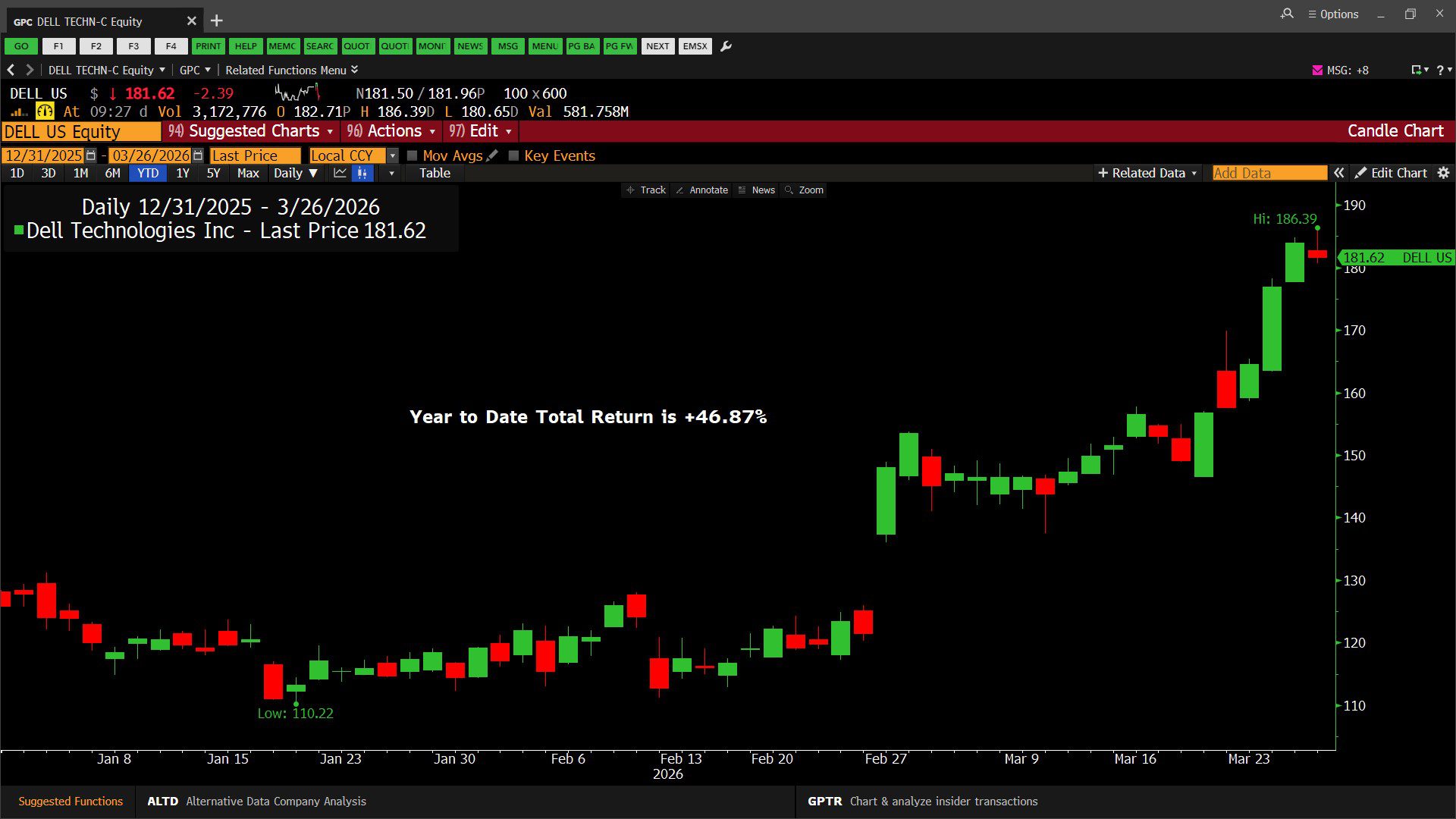Click the pencil icon beside Mov Avgs

coord(492,155)
